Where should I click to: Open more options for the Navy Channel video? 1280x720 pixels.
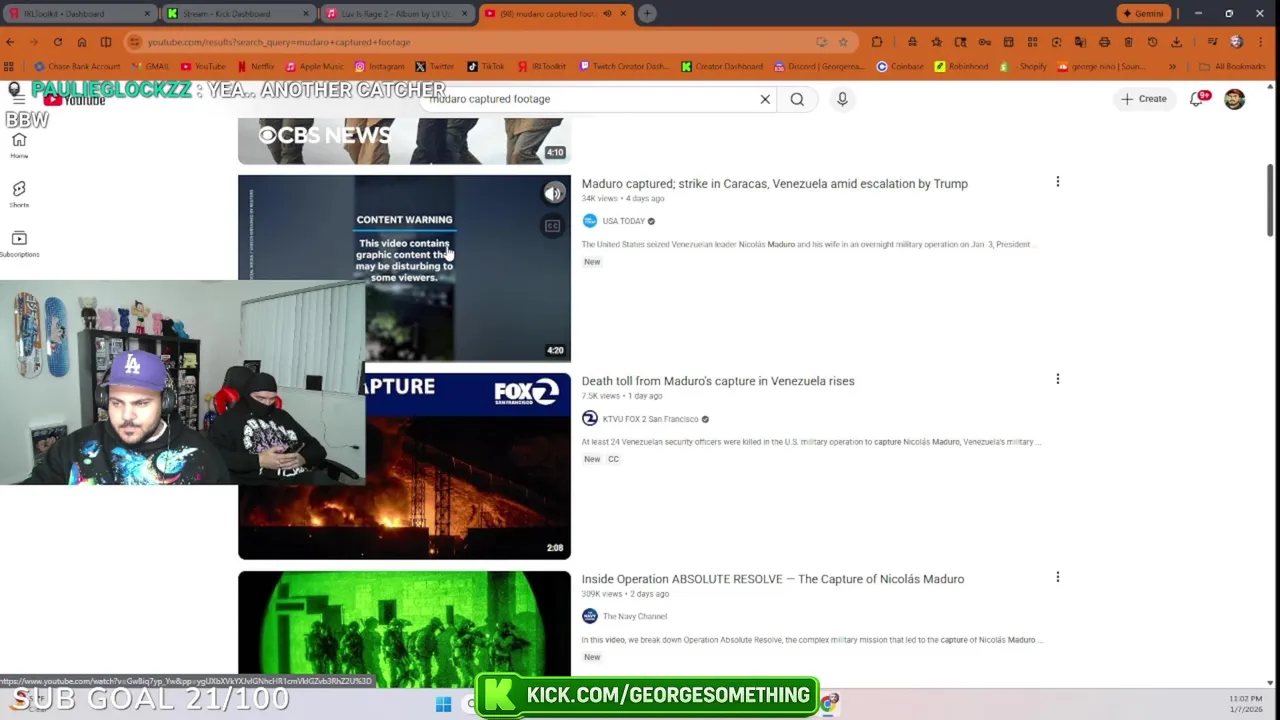(1057, 577)
